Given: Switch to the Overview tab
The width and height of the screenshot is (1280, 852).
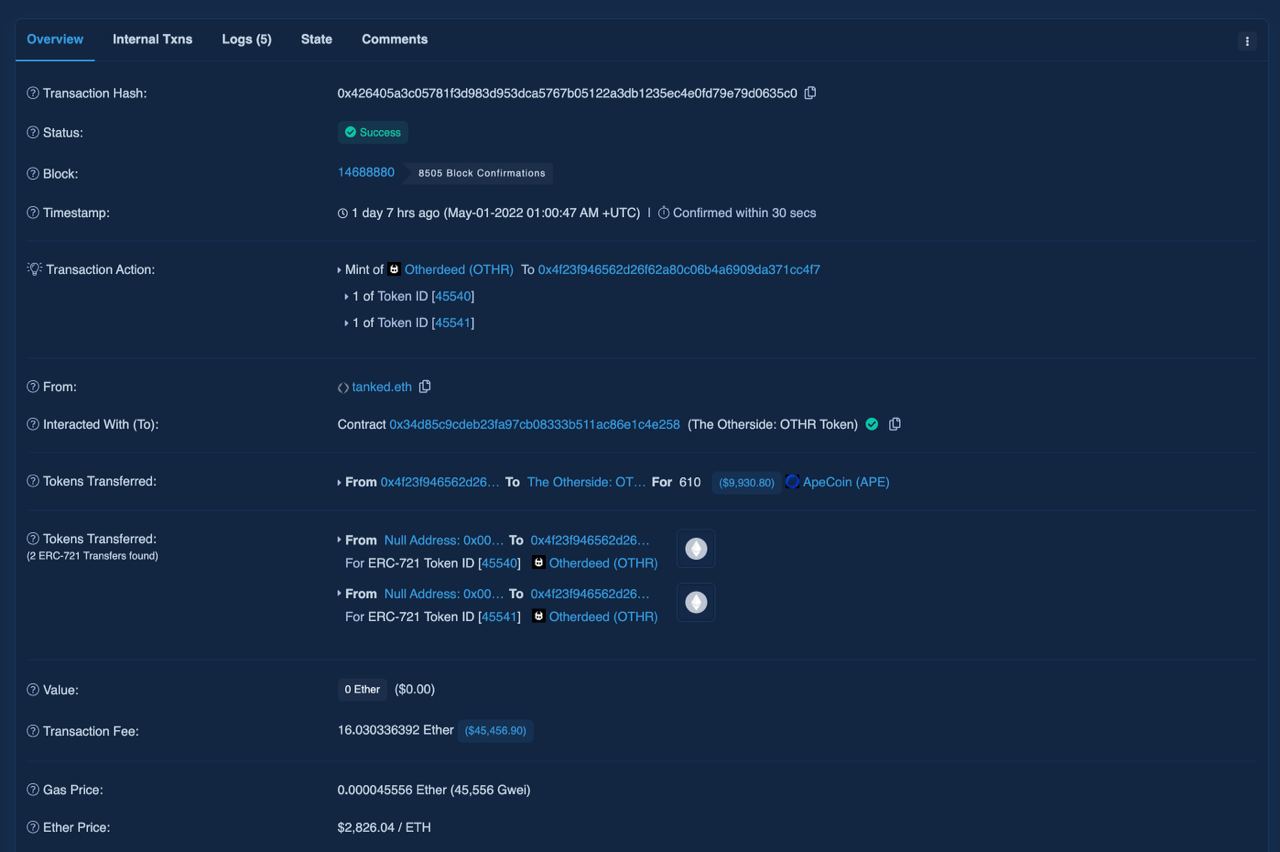Looking at the screenshot, I should pyautogui.click(x=55, y=39).
